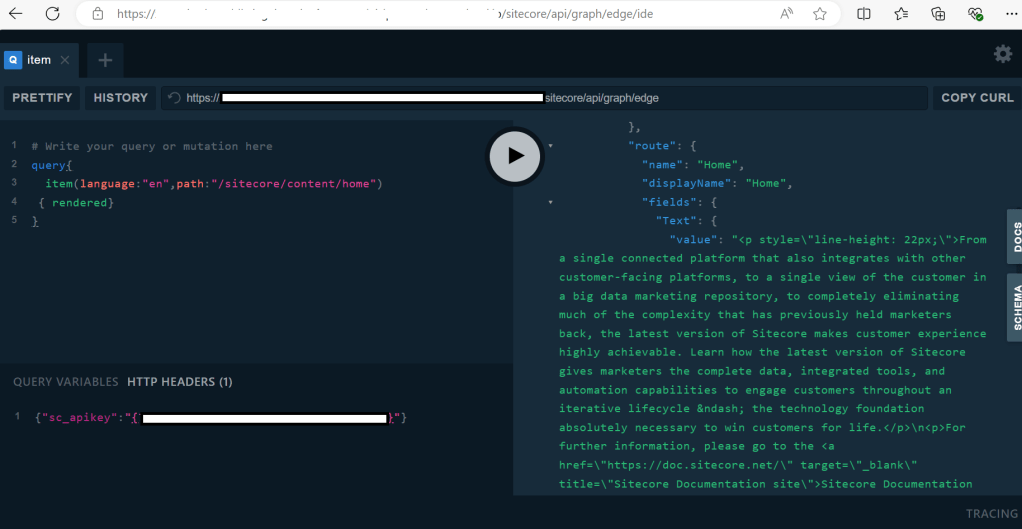Collapse the "route" JSON node

[549, 146]
